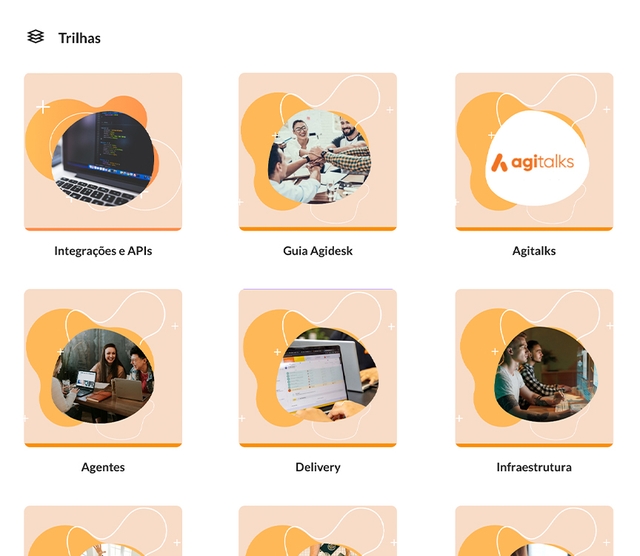Open the Agentes trail thumbnail

pos(103,368)
